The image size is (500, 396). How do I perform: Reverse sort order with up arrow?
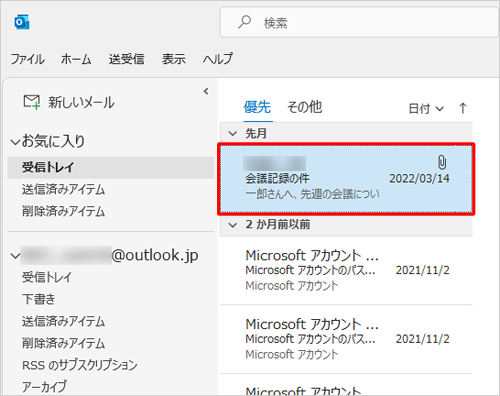pyautogui.click(x=463, y=108)
